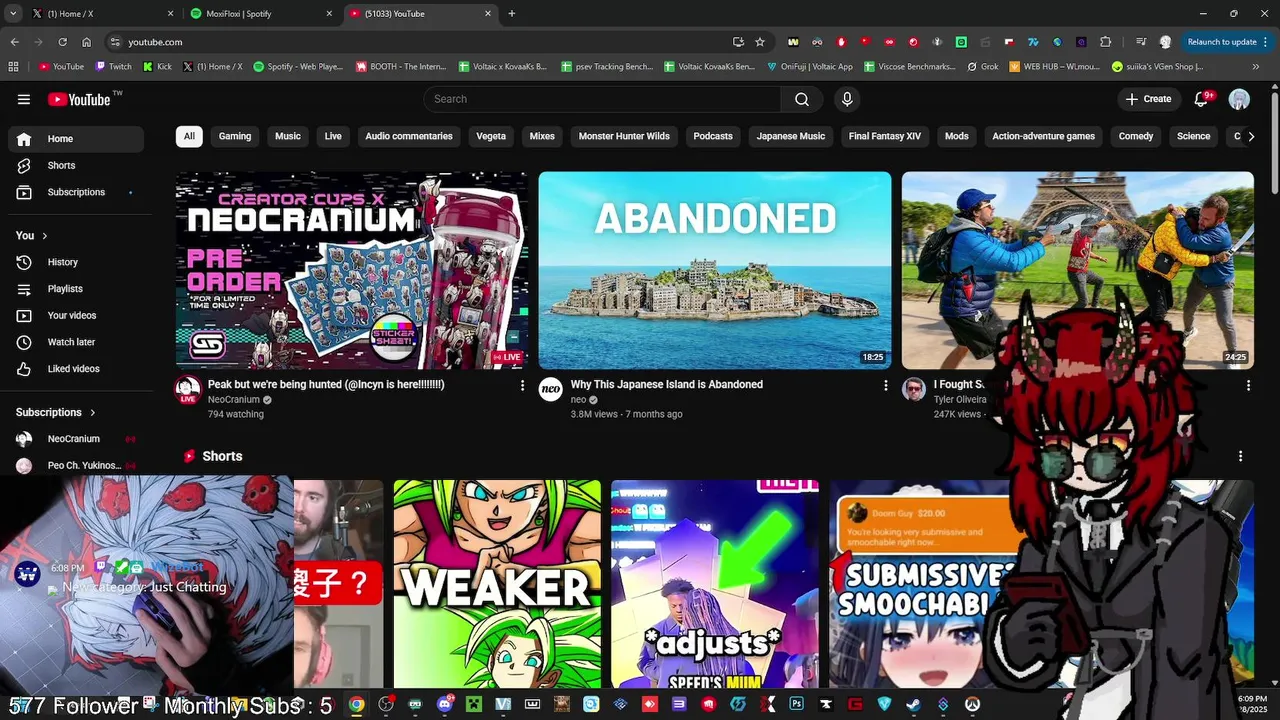Image resolution: width=1280 pixels, height=720 pixels.
Task: Select the Music category chip
Action: pyautogui.click(x=288, y=136)
